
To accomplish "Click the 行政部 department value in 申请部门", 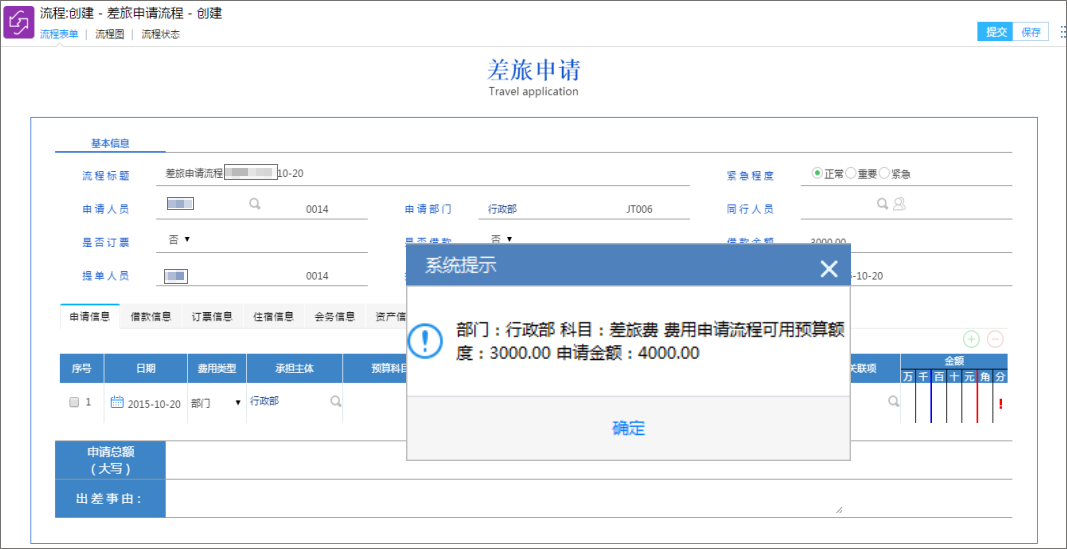I will coord(502,210).
